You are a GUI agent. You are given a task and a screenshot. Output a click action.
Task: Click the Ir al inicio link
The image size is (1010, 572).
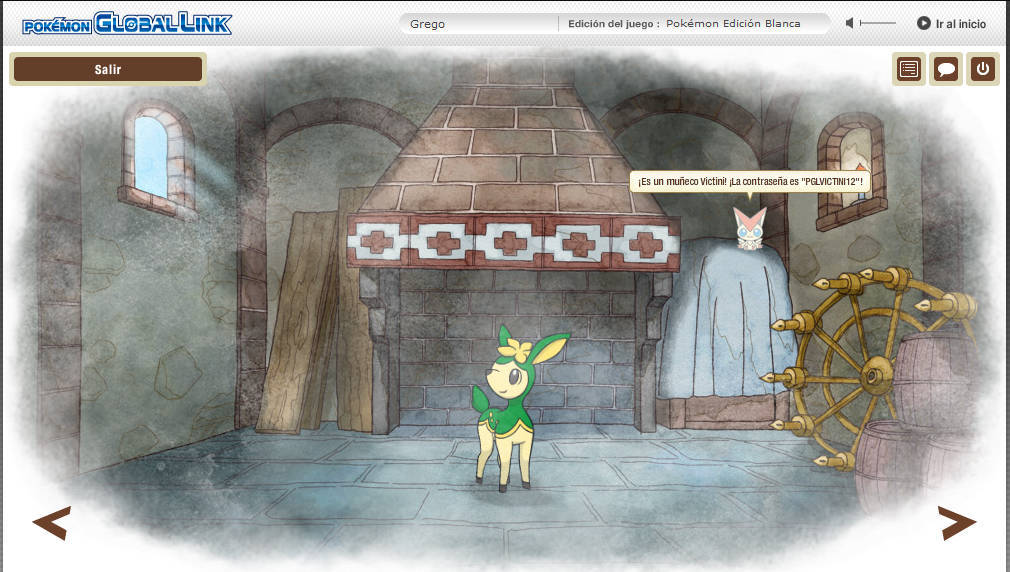(960, 24)
